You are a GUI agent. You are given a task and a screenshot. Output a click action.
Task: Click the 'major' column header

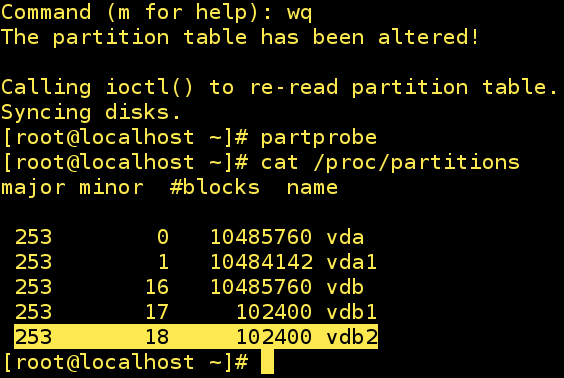33,189
